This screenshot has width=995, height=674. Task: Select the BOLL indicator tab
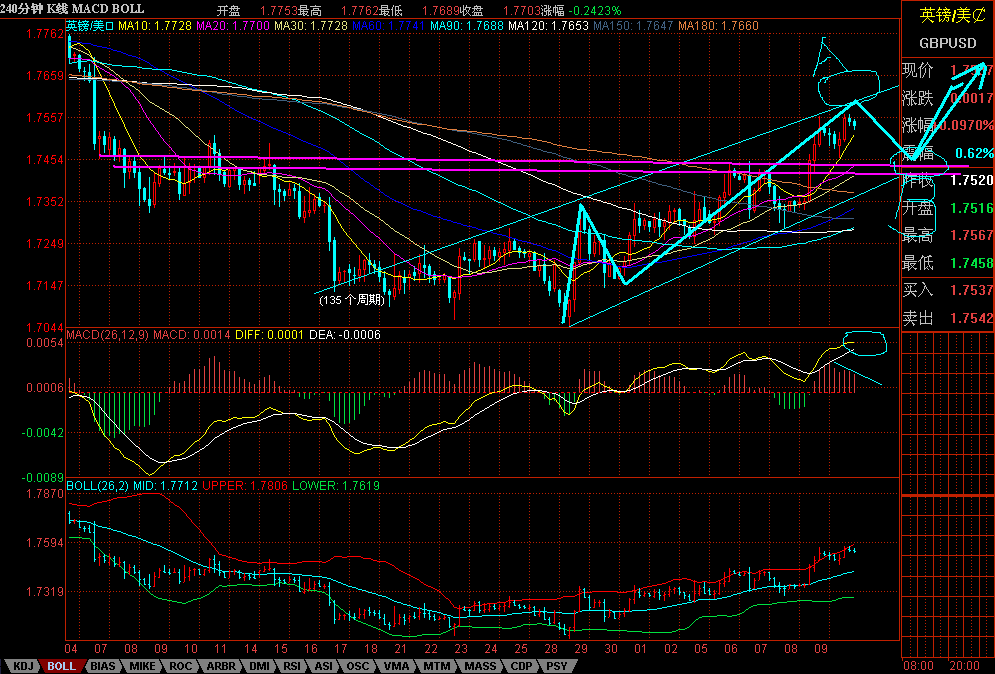click(62, 666)
